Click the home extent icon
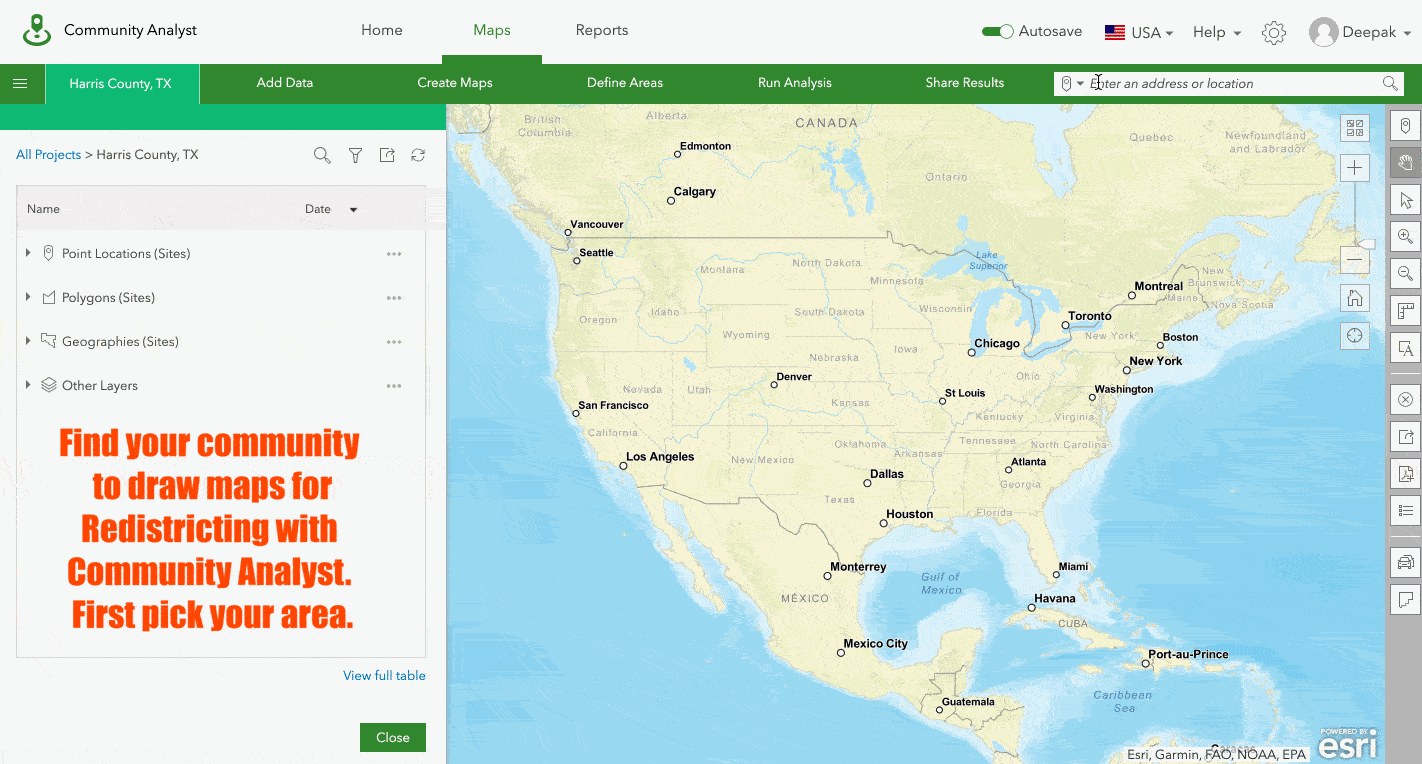 pos(1355,298)
